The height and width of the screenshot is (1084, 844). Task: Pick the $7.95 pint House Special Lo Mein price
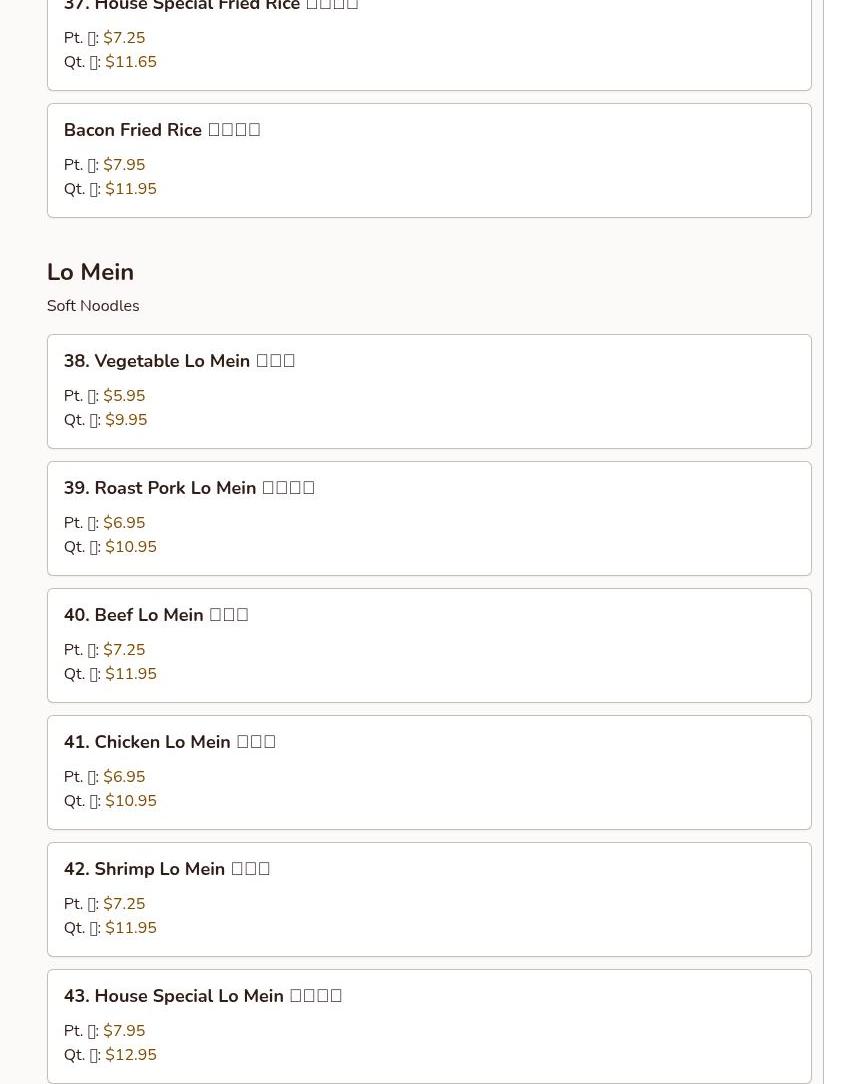(x=124, y=1031)
